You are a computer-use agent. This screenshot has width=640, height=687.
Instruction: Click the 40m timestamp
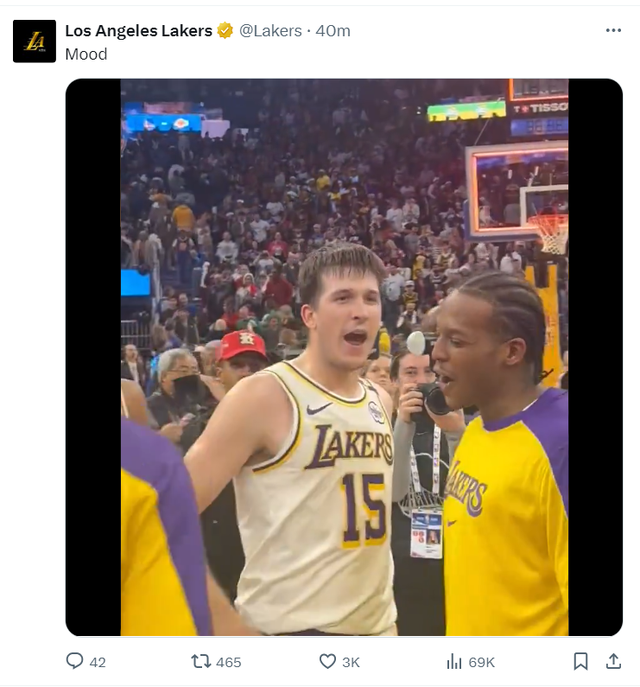(333, 31)
